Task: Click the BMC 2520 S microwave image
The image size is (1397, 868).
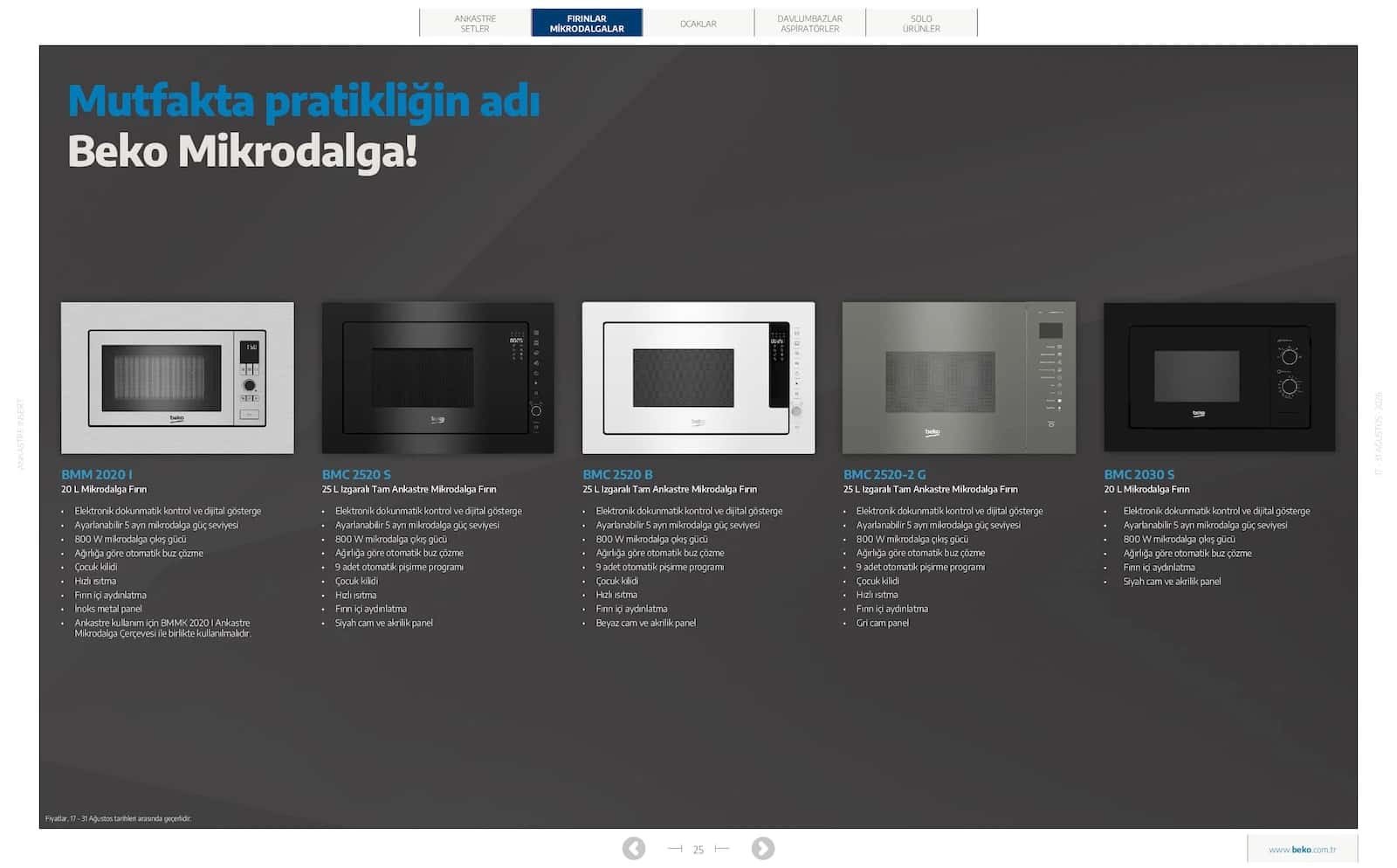Action: (437, 378)
